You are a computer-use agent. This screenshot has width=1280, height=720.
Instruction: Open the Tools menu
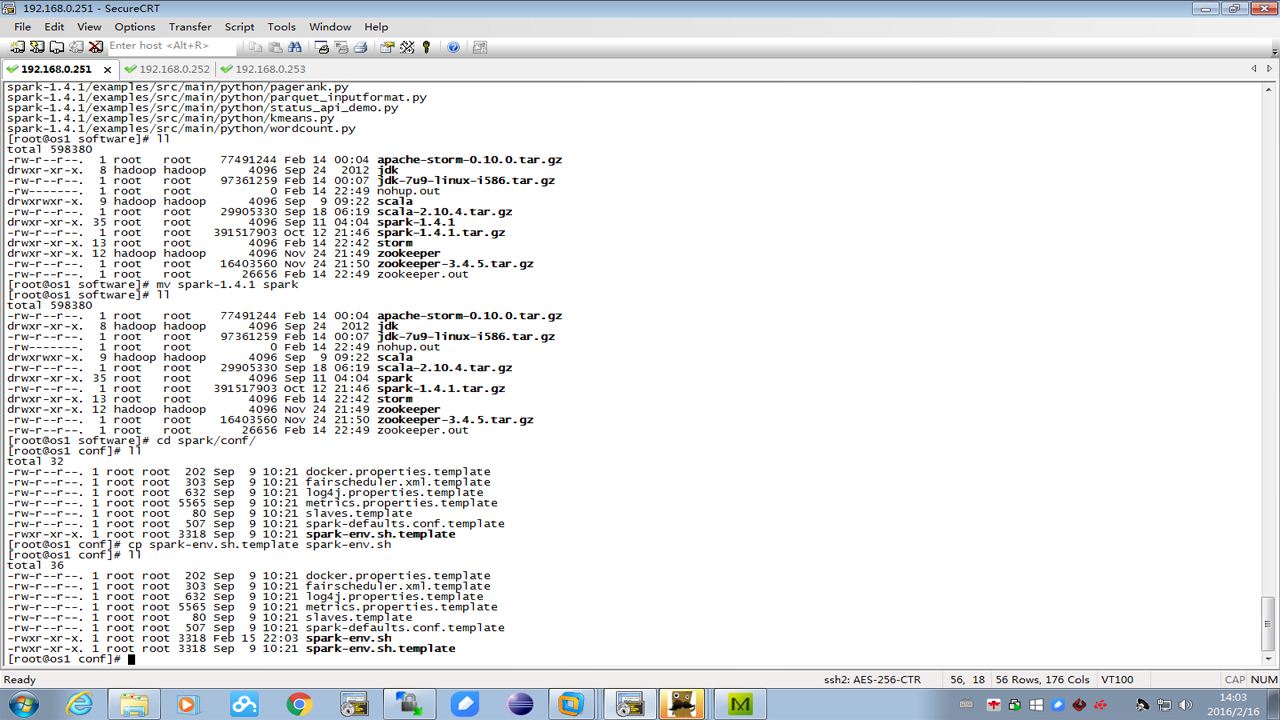(281, 27)
